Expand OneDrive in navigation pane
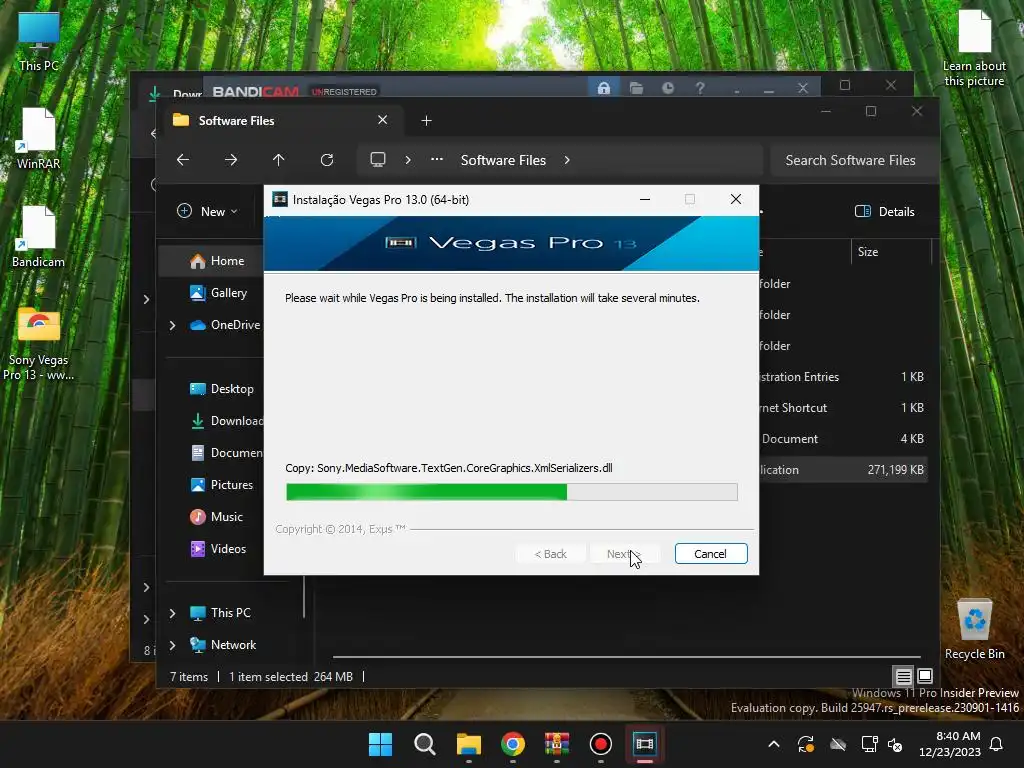Image resolution: width=1024 pixels, height=768 pixels. [172, 325]
